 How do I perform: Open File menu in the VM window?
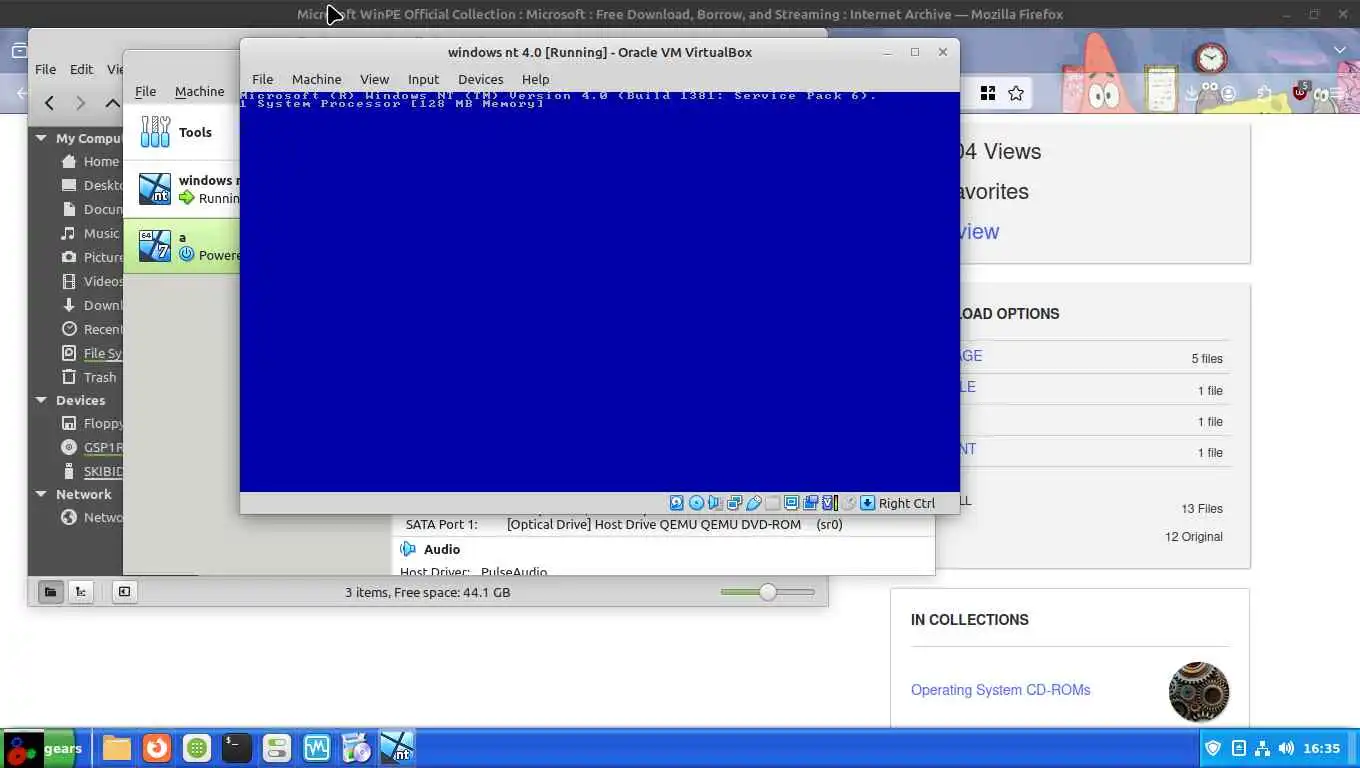[262, 79]
